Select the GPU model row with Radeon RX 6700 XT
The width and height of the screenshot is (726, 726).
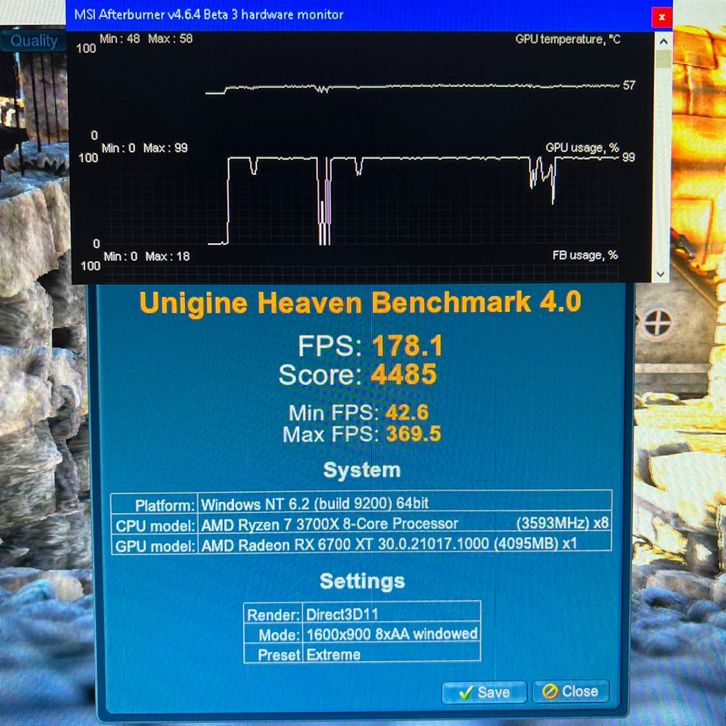tap(360, 544)
